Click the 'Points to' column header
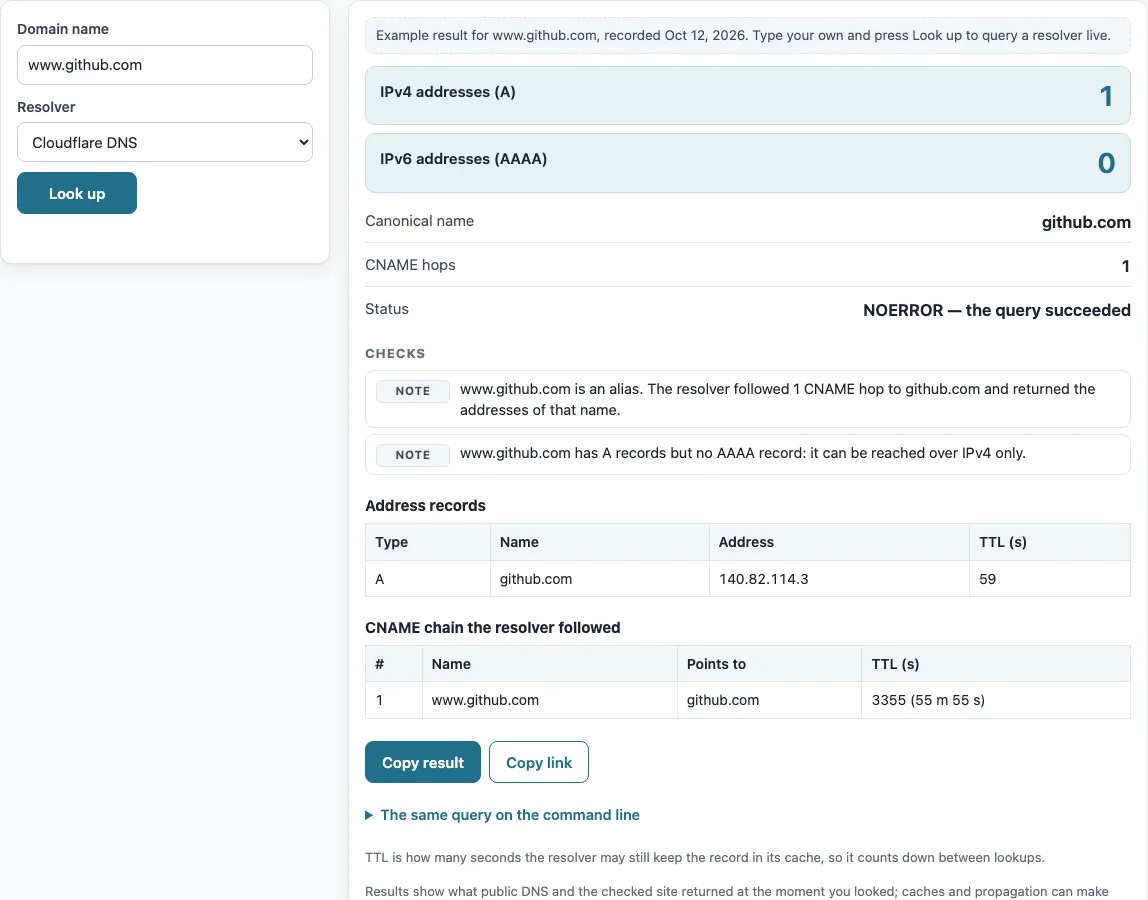1148x900 pixels. [769, 664]
